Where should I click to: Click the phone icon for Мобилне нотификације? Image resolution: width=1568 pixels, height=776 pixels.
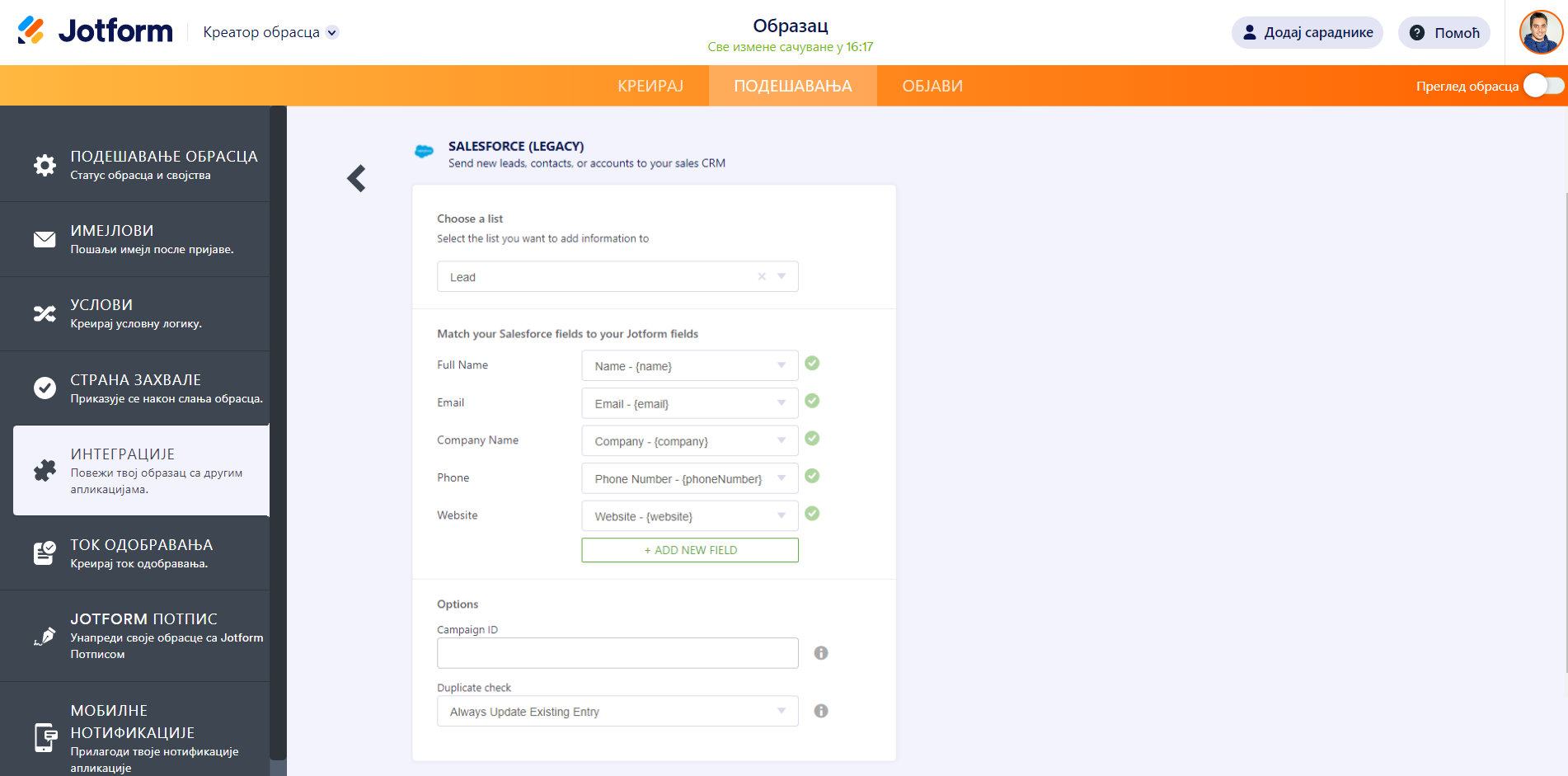pyautogui.click(x=45, y=737)
